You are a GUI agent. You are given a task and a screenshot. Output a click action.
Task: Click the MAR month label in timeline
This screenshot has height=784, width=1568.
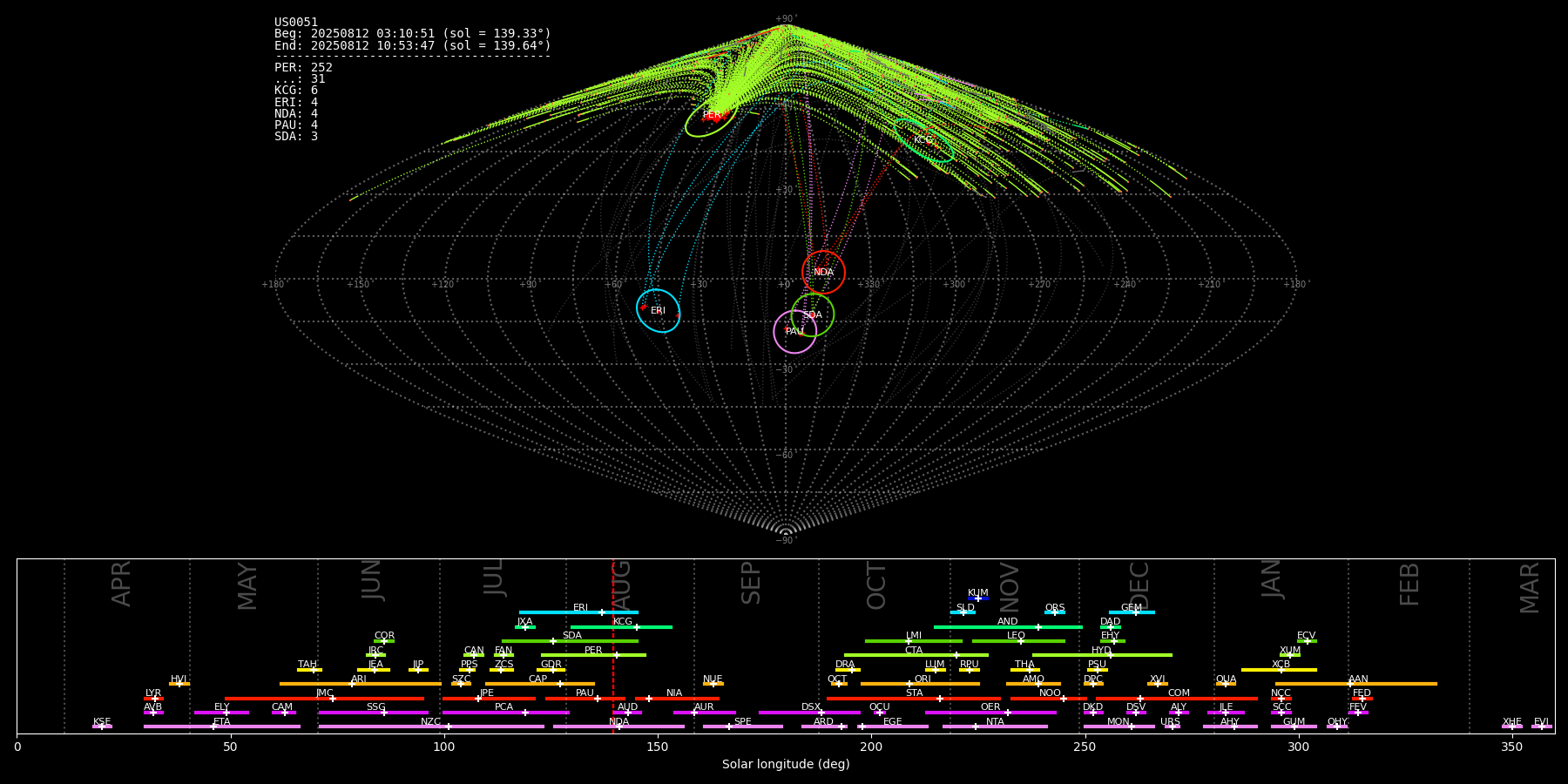pyautogui.click(x=1530, y=587)
